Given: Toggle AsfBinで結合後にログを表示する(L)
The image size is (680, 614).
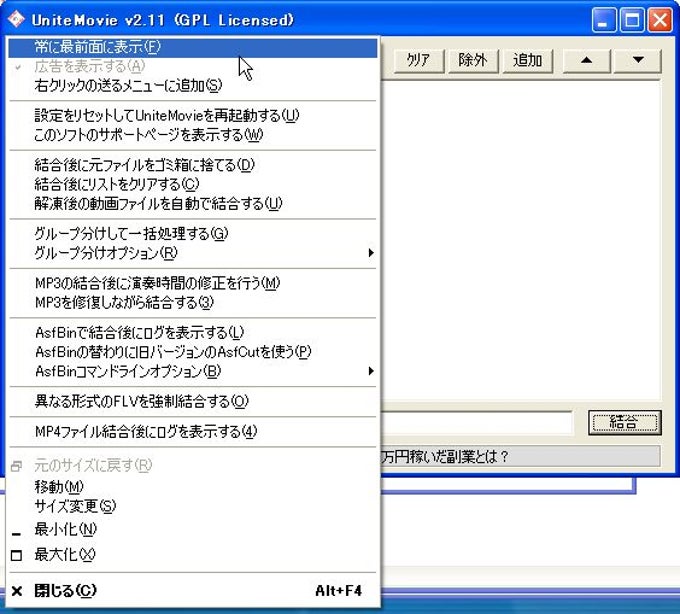Looking at the screenshot, I should (193, 333).
